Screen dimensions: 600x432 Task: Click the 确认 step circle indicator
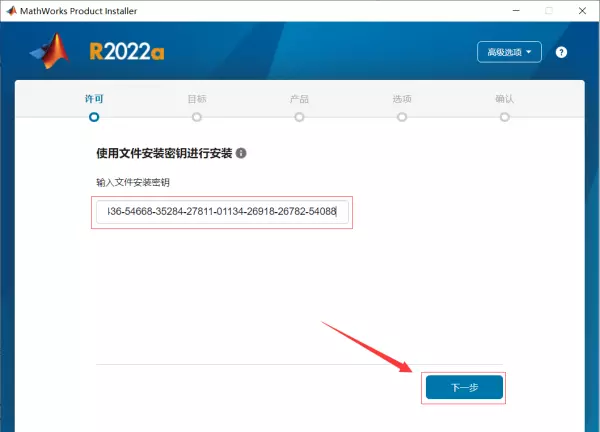[x=505, y=117]
